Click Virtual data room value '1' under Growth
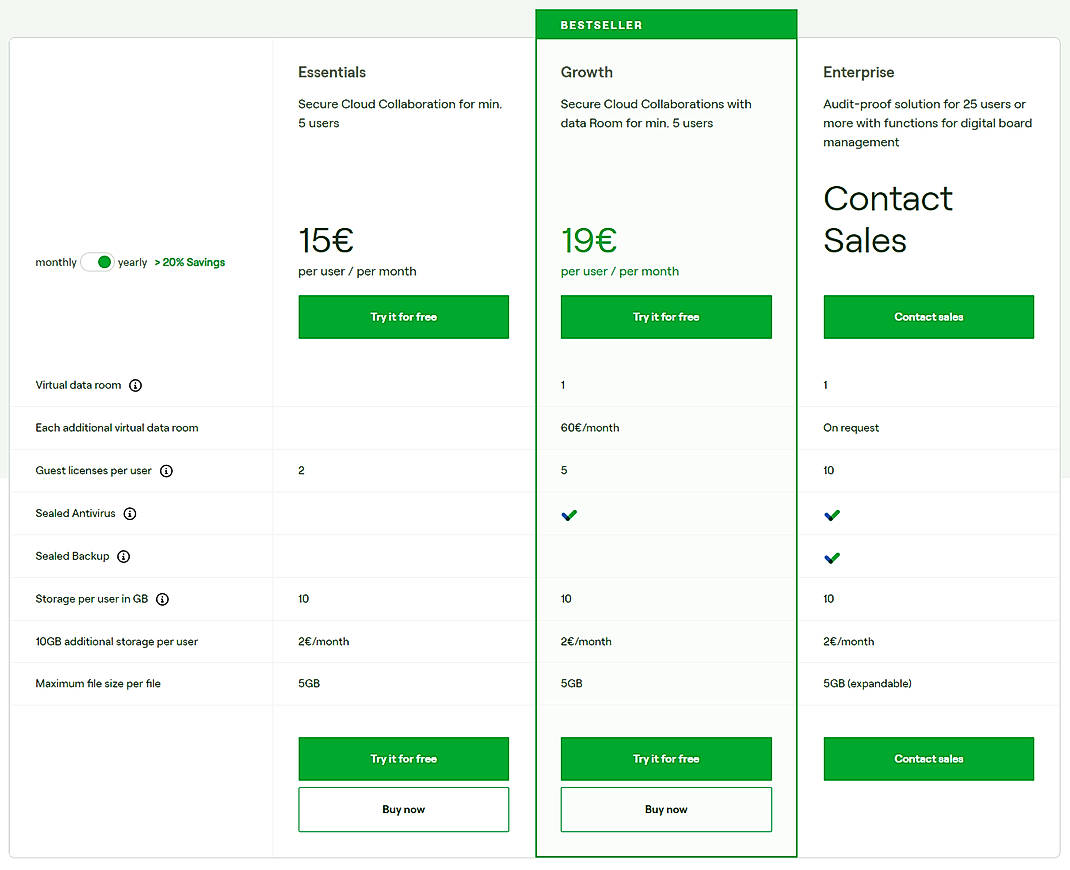Viewport: 1070px width, 870px height. coord(563,386)
